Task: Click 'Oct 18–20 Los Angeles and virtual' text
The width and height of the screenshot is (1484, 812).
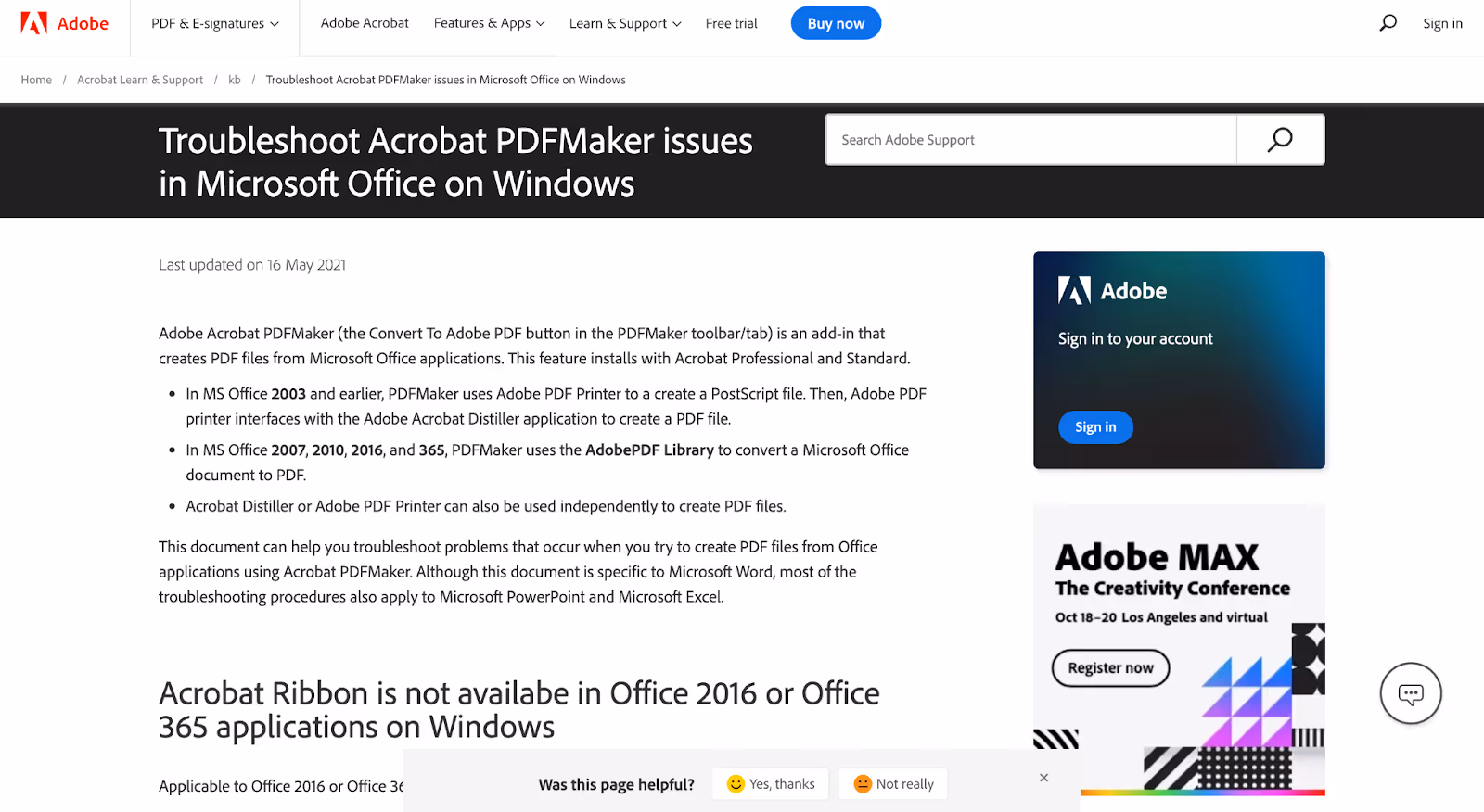Action: tap(1161, 617)
